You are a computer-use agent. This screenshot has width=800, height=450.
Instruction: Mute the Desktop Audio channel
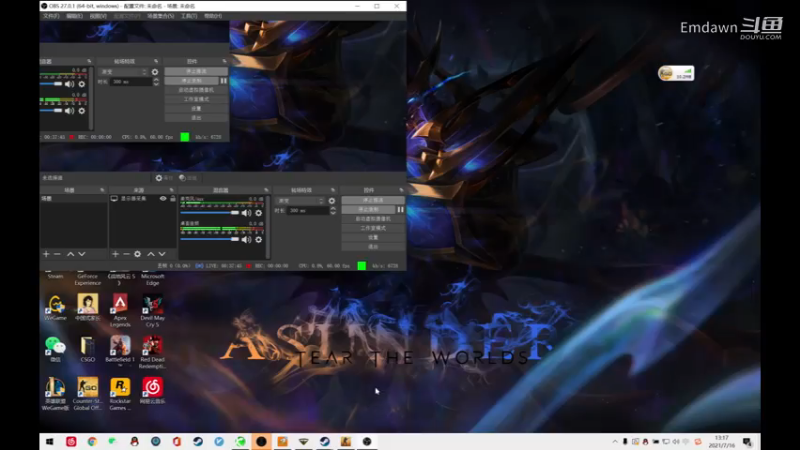[x=246, y=239]
